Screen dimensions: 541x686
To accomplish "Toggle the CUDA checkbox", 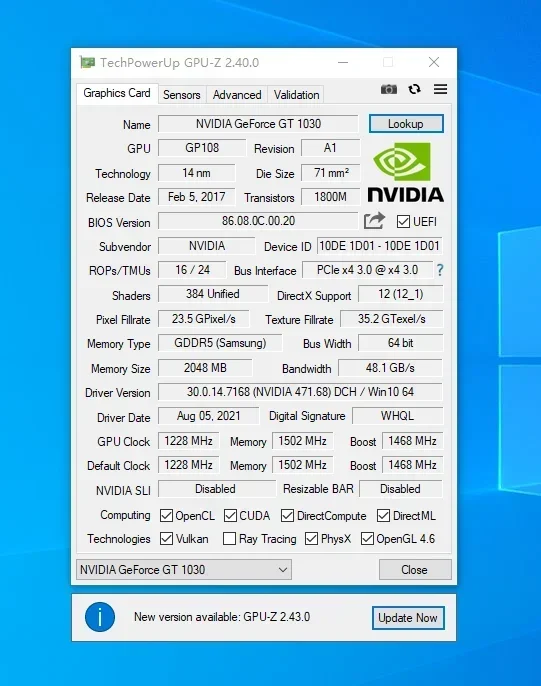I will [230, 515].
